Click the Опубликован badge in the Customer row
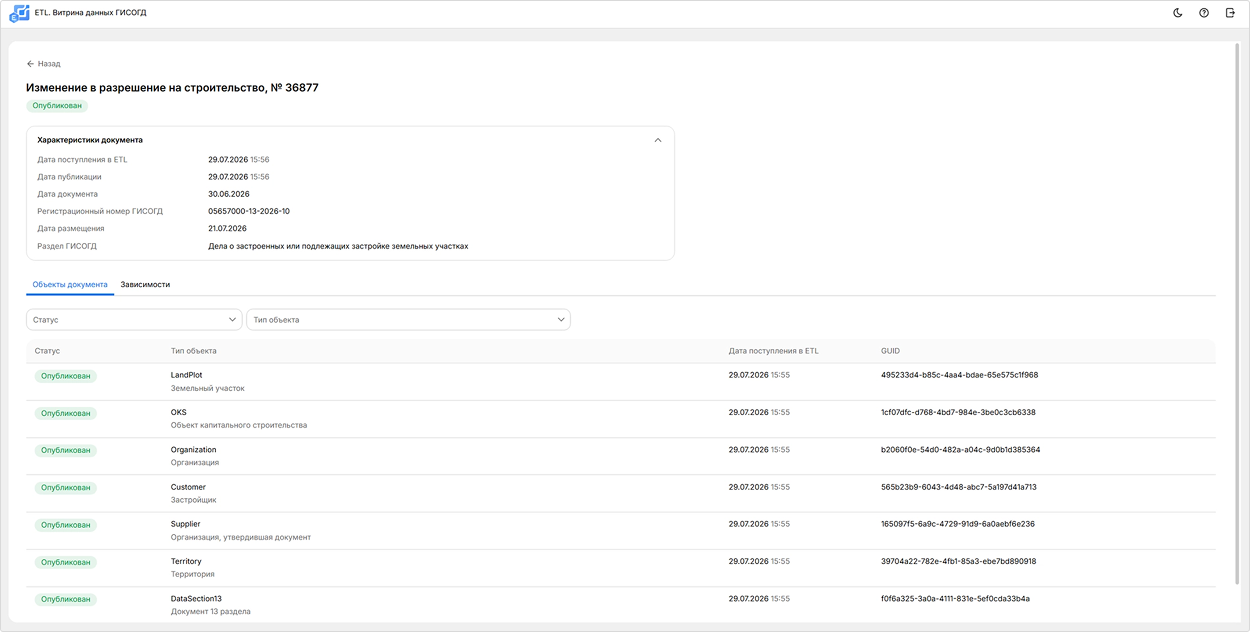This screenshot has height=632, width=1250. 65,488
